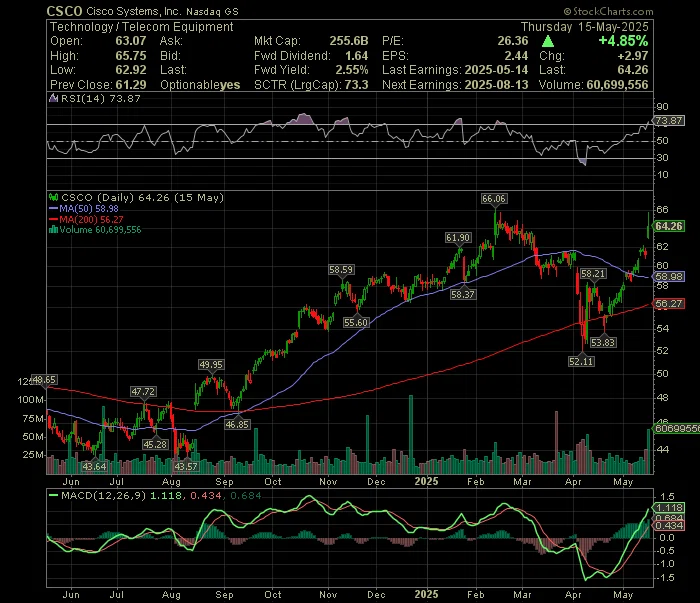Click the Prev Close value 61.29
700x603 pixels.
tap(130, 85)
